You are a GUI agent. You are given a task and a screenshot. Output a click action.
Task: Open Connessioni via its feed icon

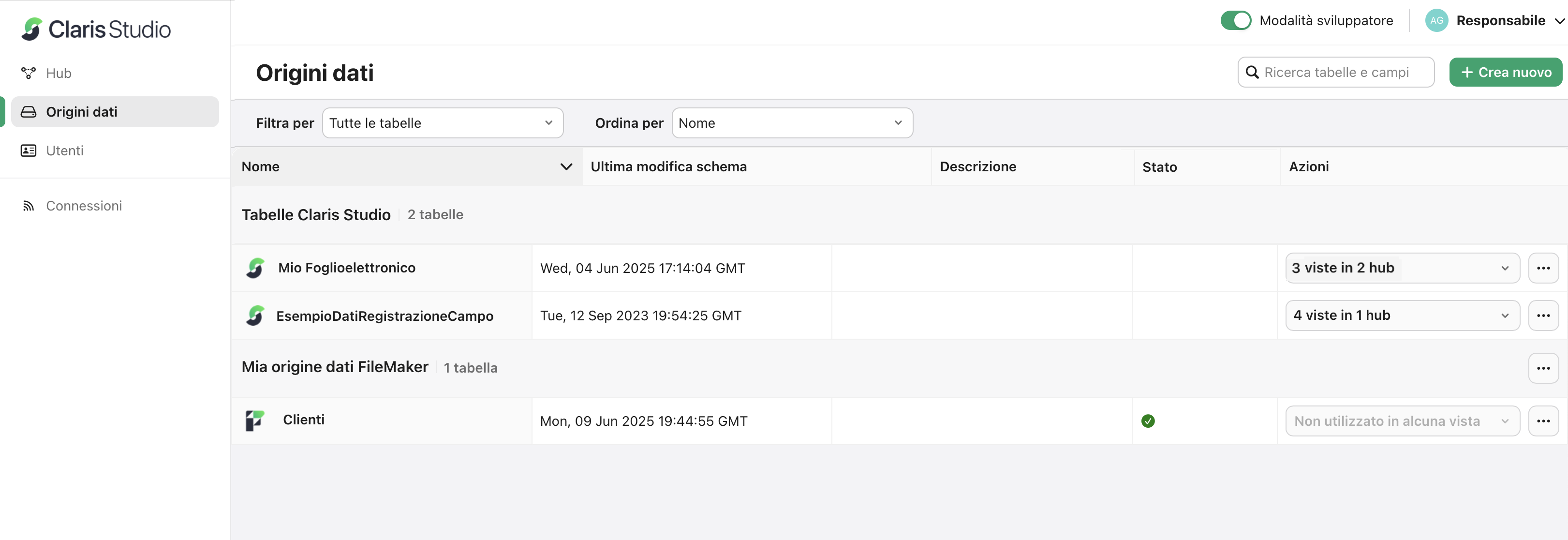[28, 206]
